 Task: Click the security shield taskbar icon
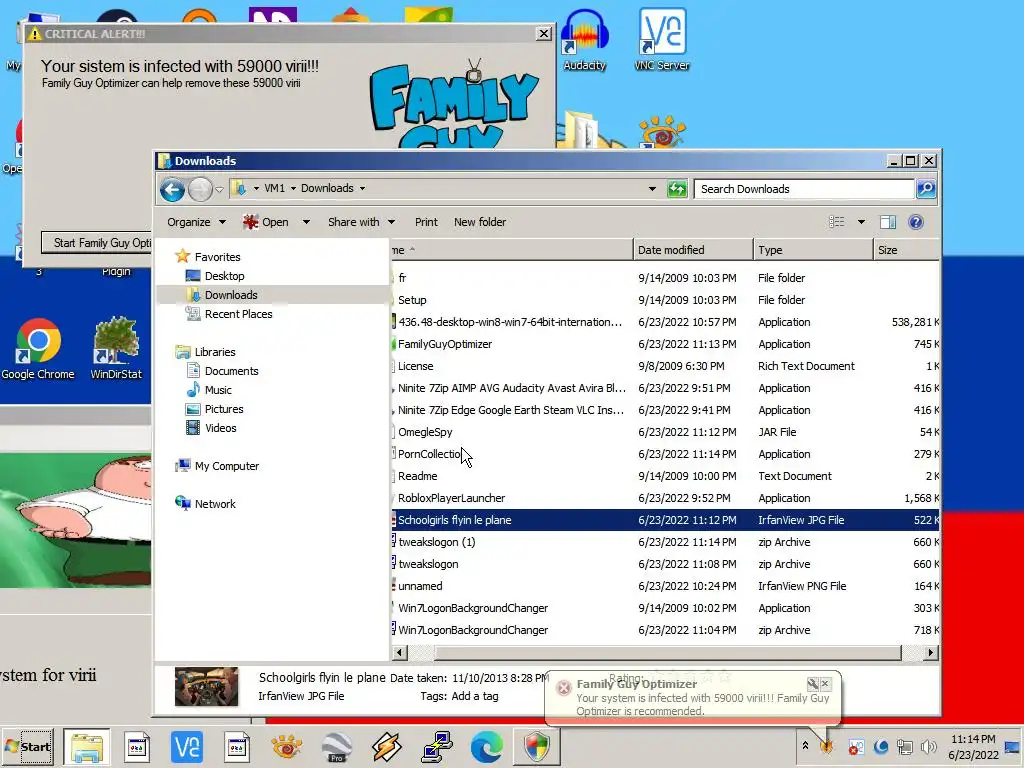537,747
